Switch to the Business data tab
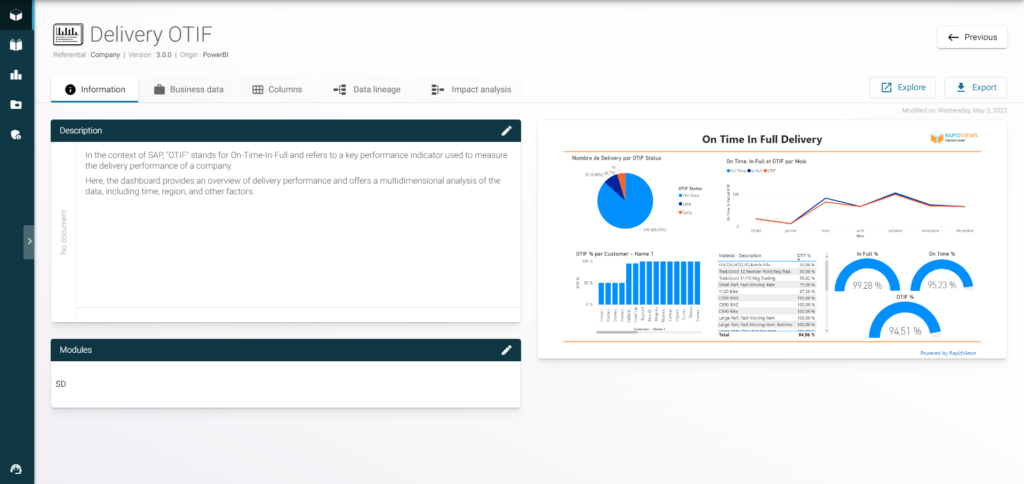Screen dimensions: 1024x484 point(188,89)
